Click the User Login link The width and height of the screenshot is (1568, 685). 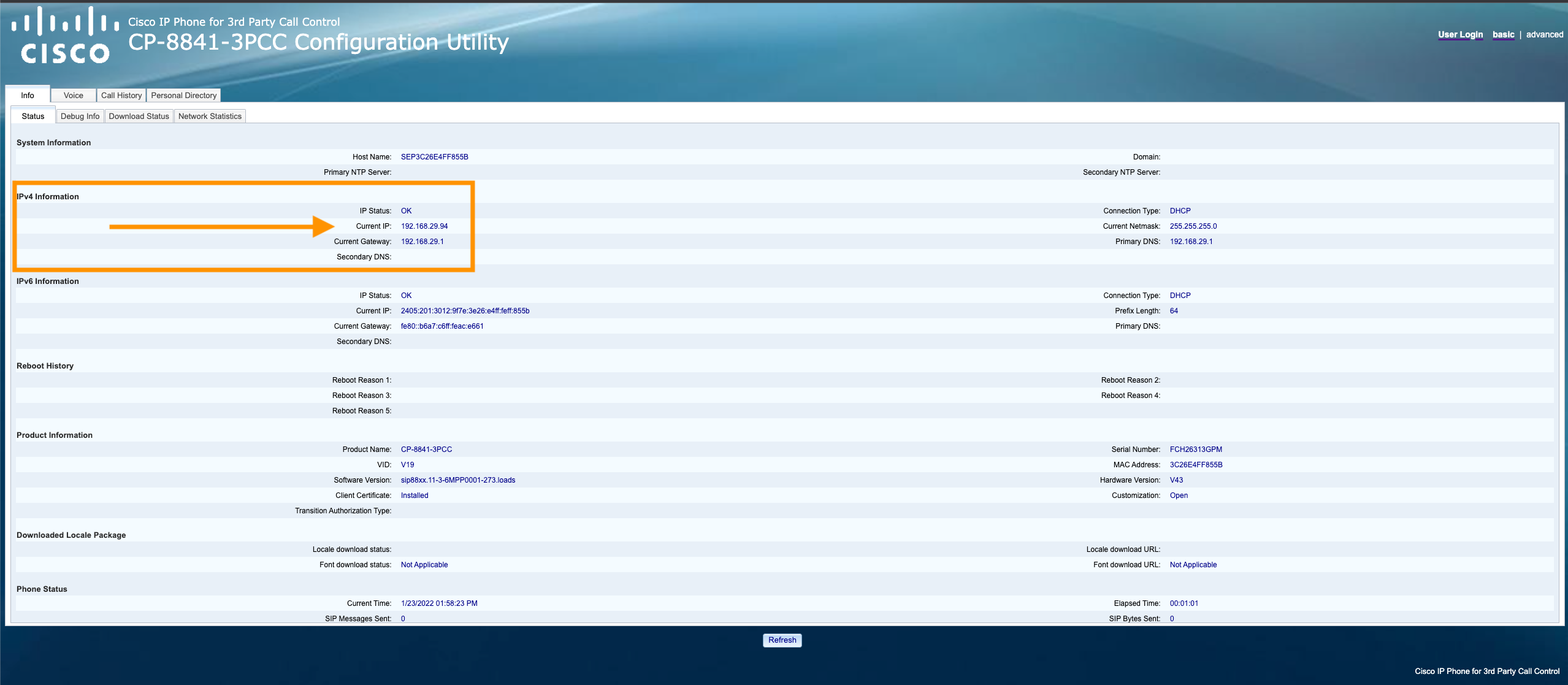tap(1460, 34)
